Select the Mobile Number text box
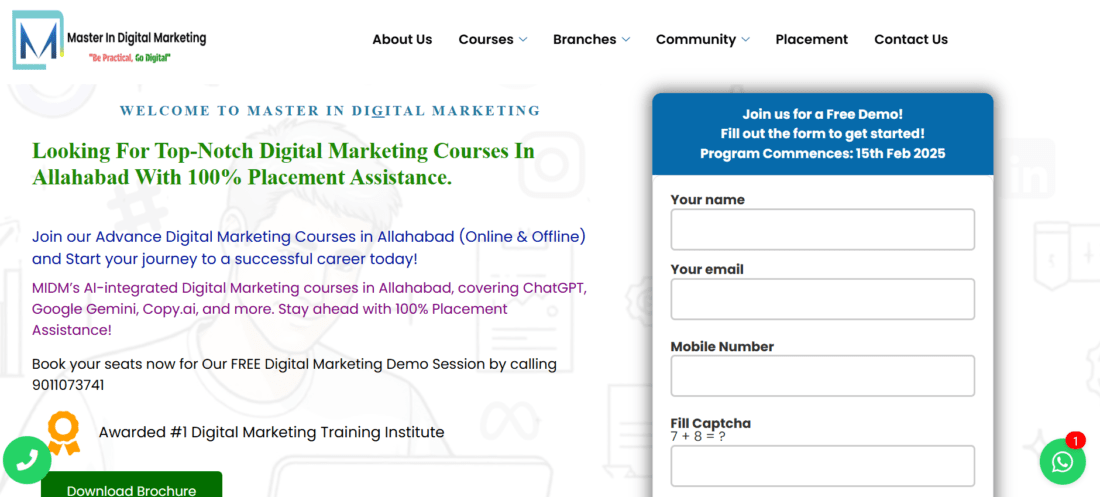The height and width of the screenshot is (497, 1100). point(822,376)
